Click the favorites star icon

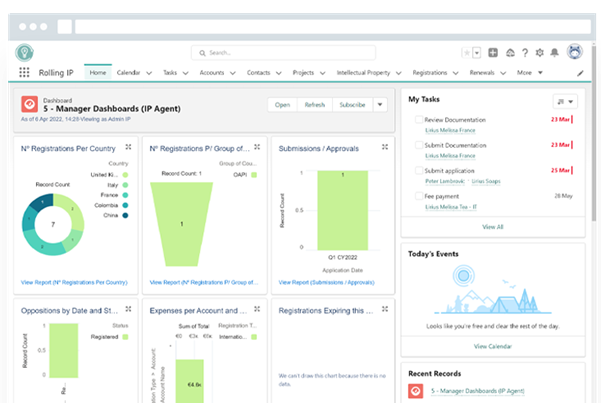point(466,53)
